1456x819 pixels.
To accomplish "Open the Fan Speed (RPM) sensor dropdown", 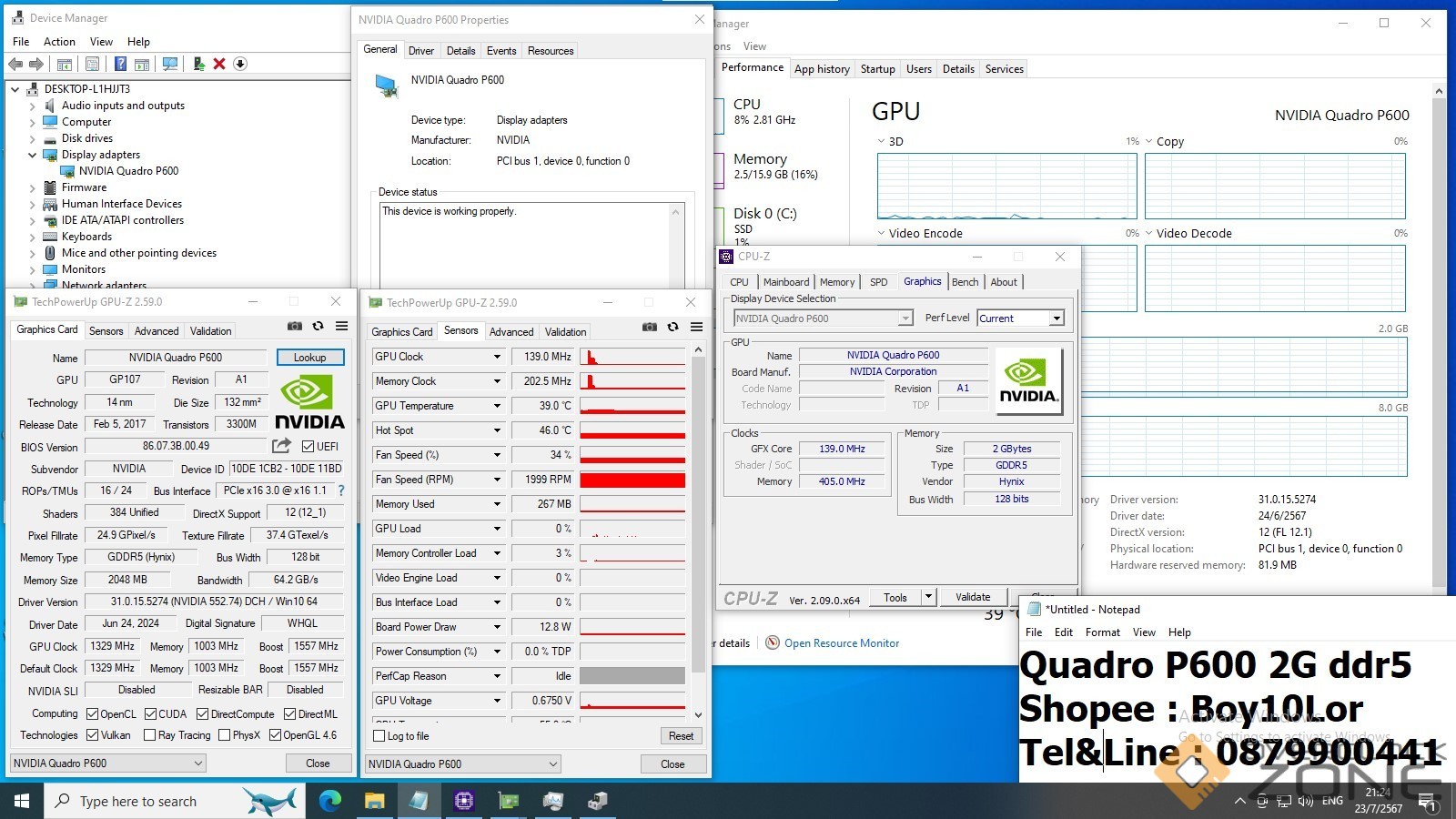I will tap(497, 480).
